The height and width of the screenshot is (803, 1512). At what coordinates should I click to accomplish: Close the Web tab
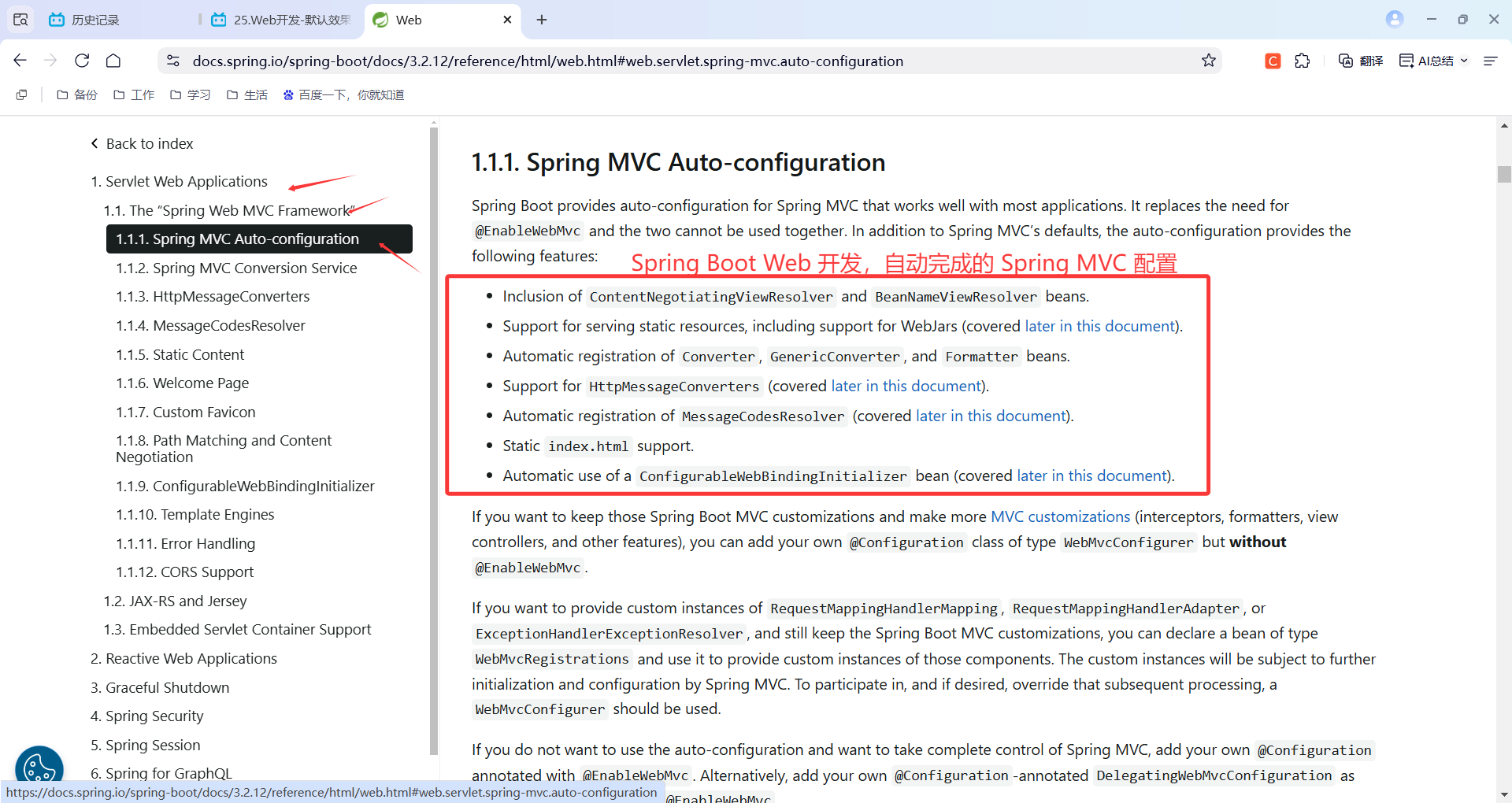507,20
